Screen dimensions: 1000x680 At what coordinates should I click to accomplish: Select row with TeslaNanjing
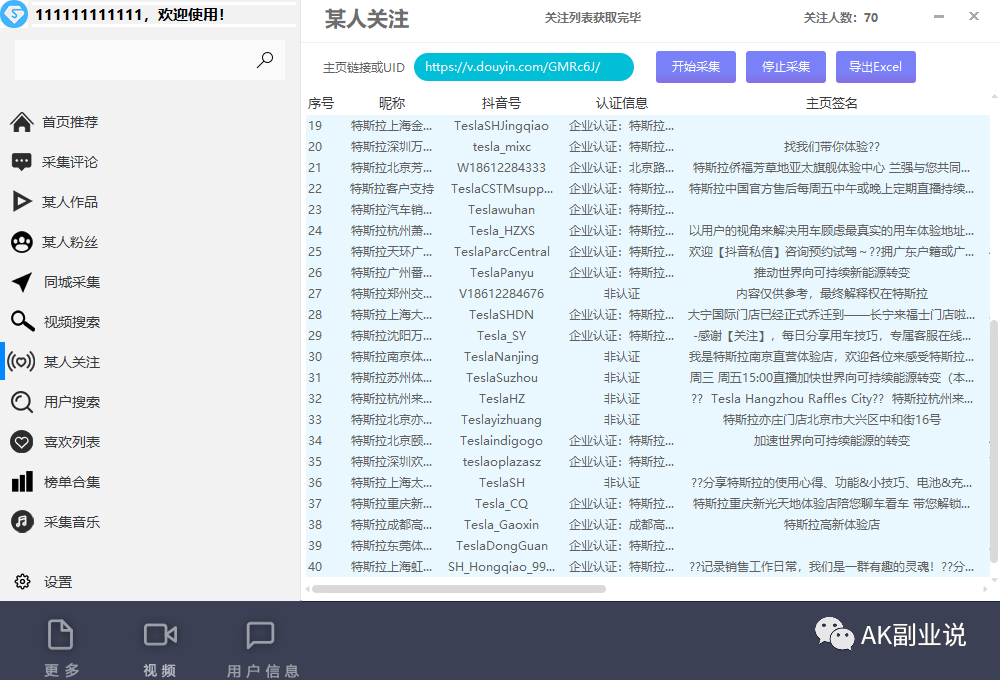click(647, 357)
